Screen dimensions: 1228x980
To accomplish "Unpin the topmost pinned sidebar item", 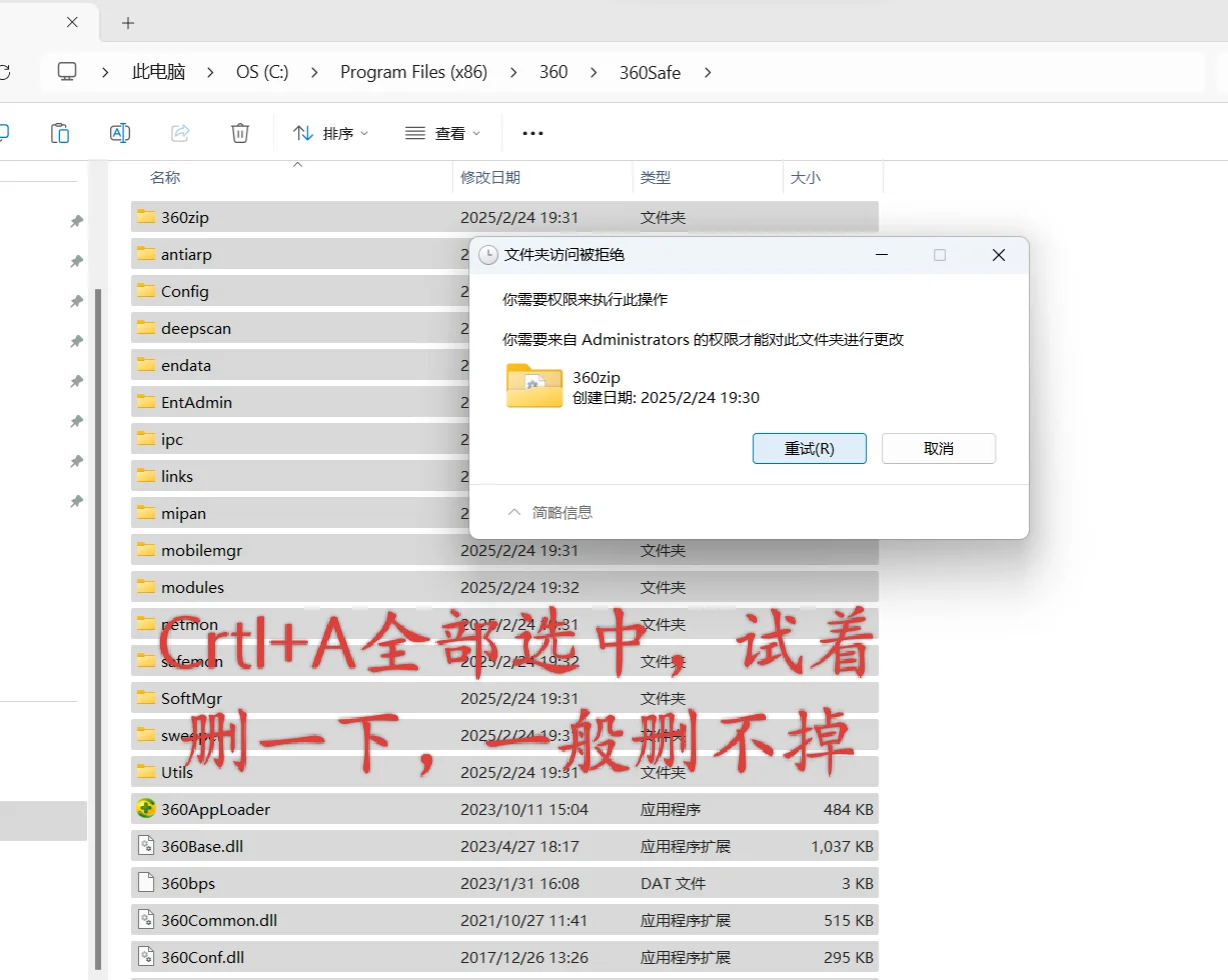I will [77, 221].
